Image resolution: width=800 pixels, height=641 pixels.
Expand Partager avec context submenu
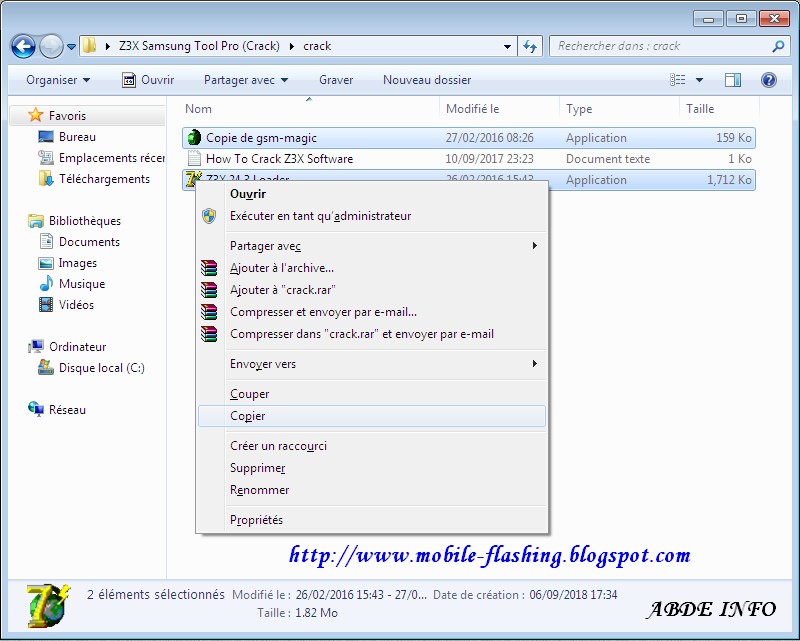(372, 246)
